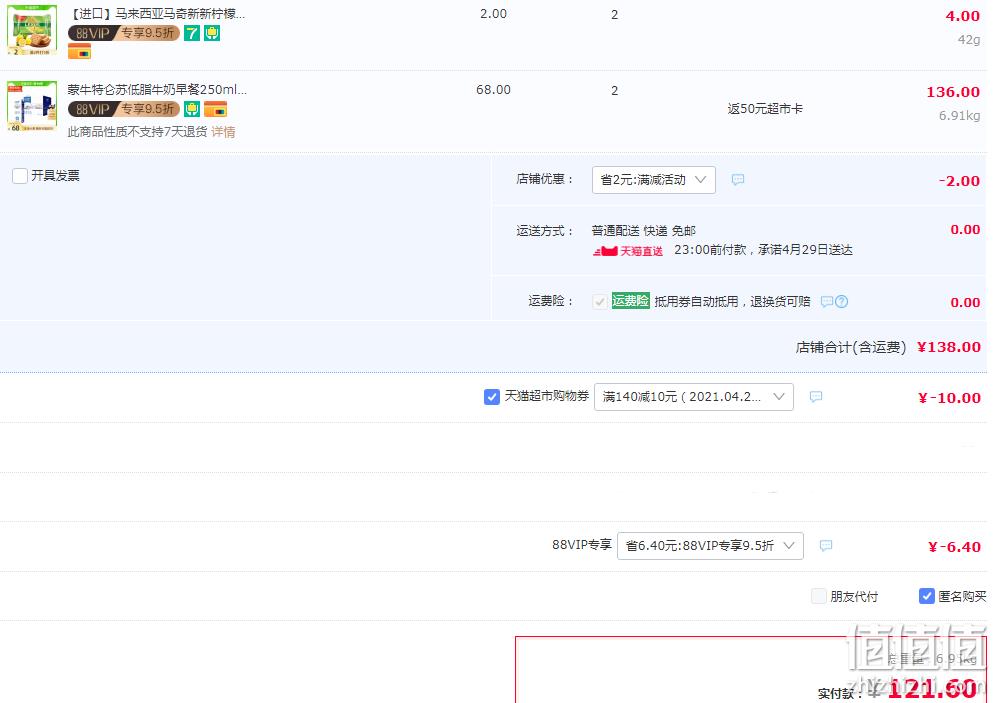Click the ¥-6.40 88VIP discount amount
Viewport: 996px width, 703px height.
click(x=954, y=547)
